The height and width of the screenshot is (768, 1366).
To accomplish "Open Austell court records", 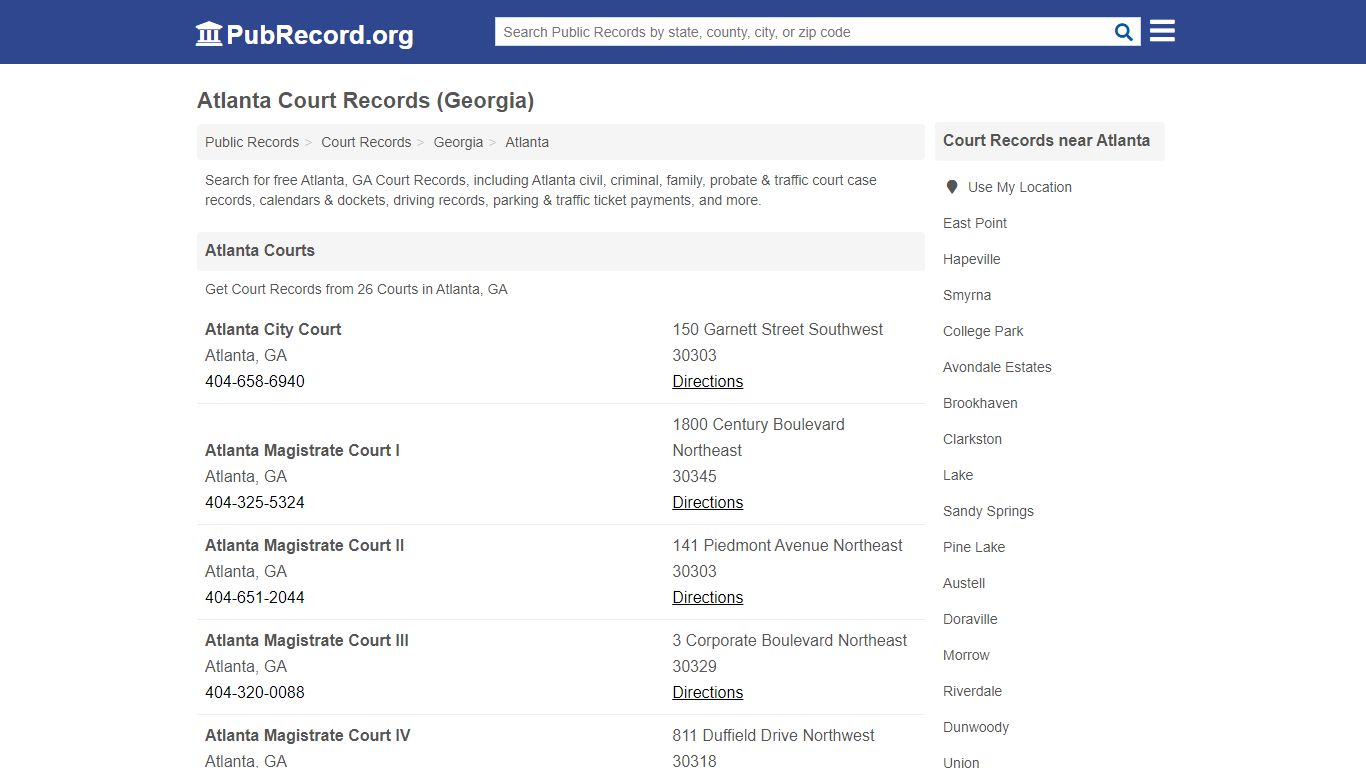I will point(964,583).
